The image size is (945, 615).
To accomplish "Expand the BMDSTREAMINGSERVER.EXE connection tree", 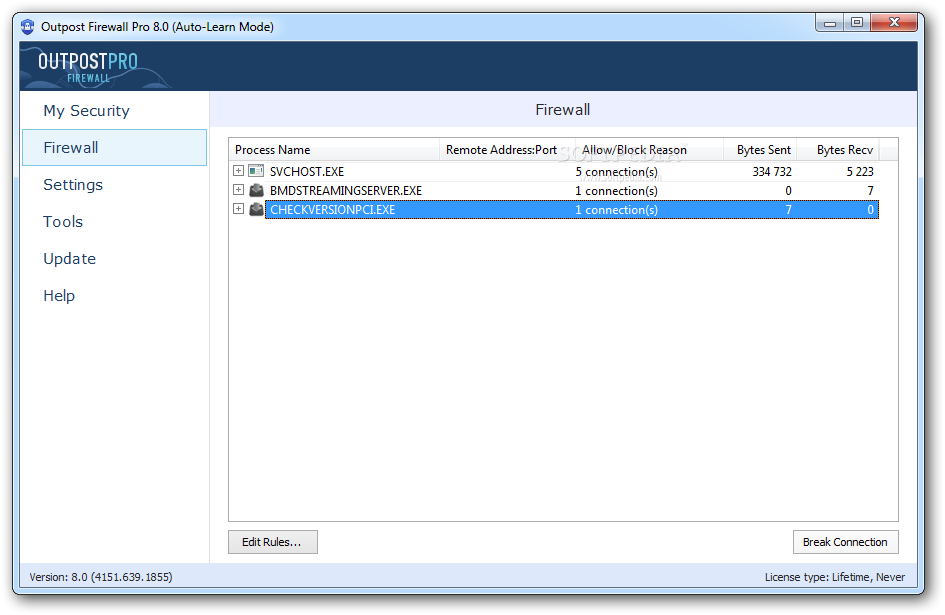I will [x=237, y=190].
